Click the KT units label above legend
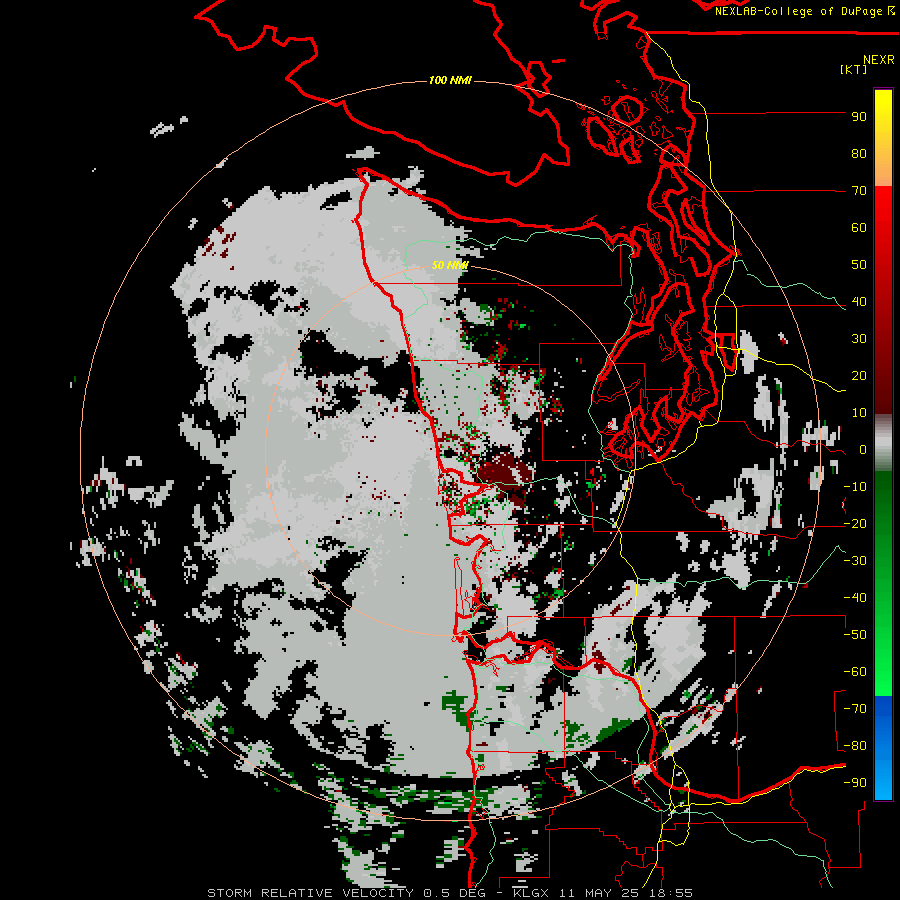 (x=854, y=69)
